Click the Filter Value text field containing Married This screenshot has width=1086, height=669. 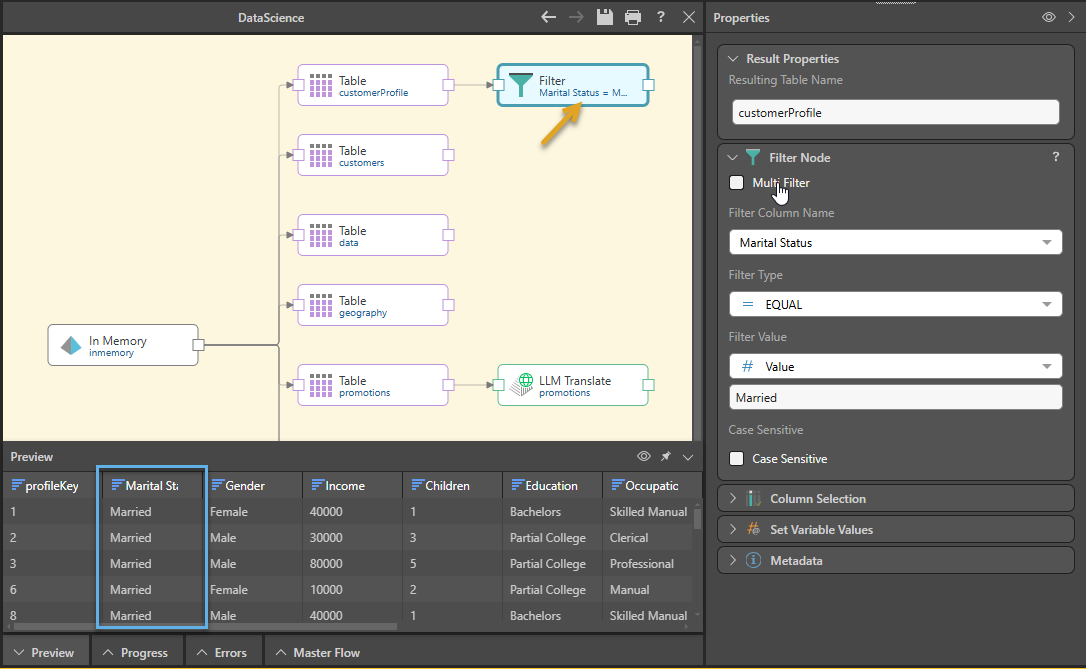895,398
